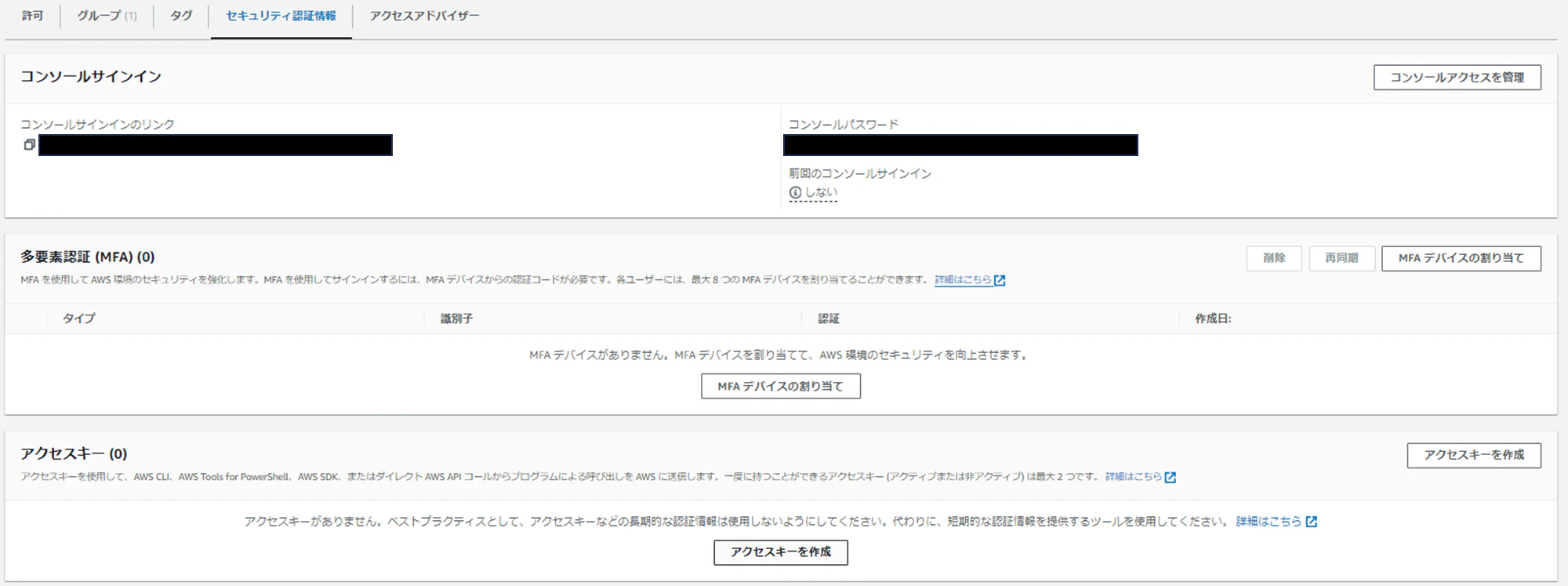Click アクセスキーを作成 below the no-access-keys message
The width and height of the screenshot is (1568, 586).
[780, 552]
